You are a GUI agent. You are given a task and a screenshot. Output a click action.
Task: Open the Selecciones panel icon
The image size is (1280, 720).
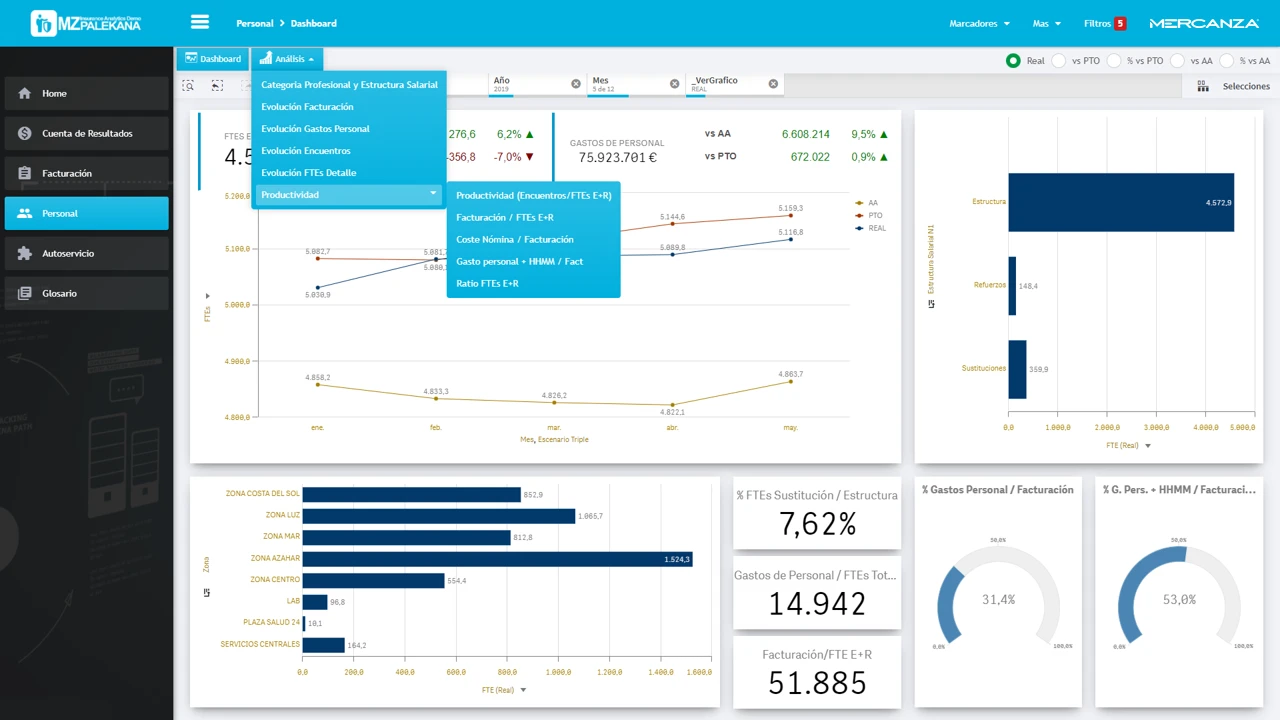coord(1203,87)
